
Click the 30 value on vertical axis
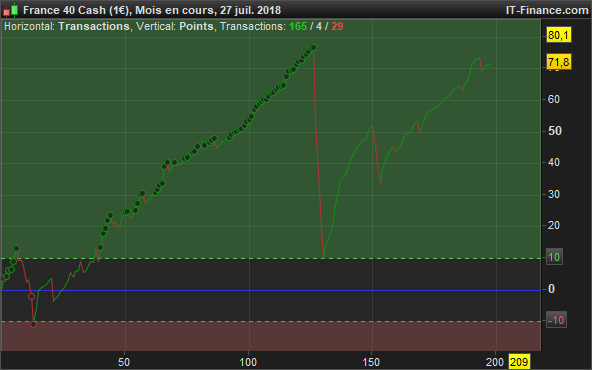553,194
